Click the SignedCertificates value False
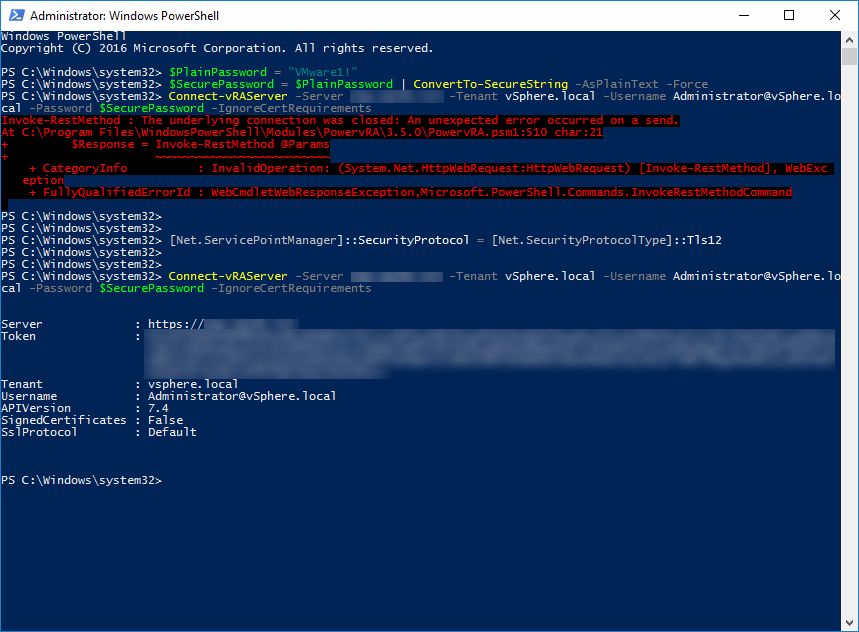Screen dimensions: 859x632 pyautogui.click(x=165, y=420)
